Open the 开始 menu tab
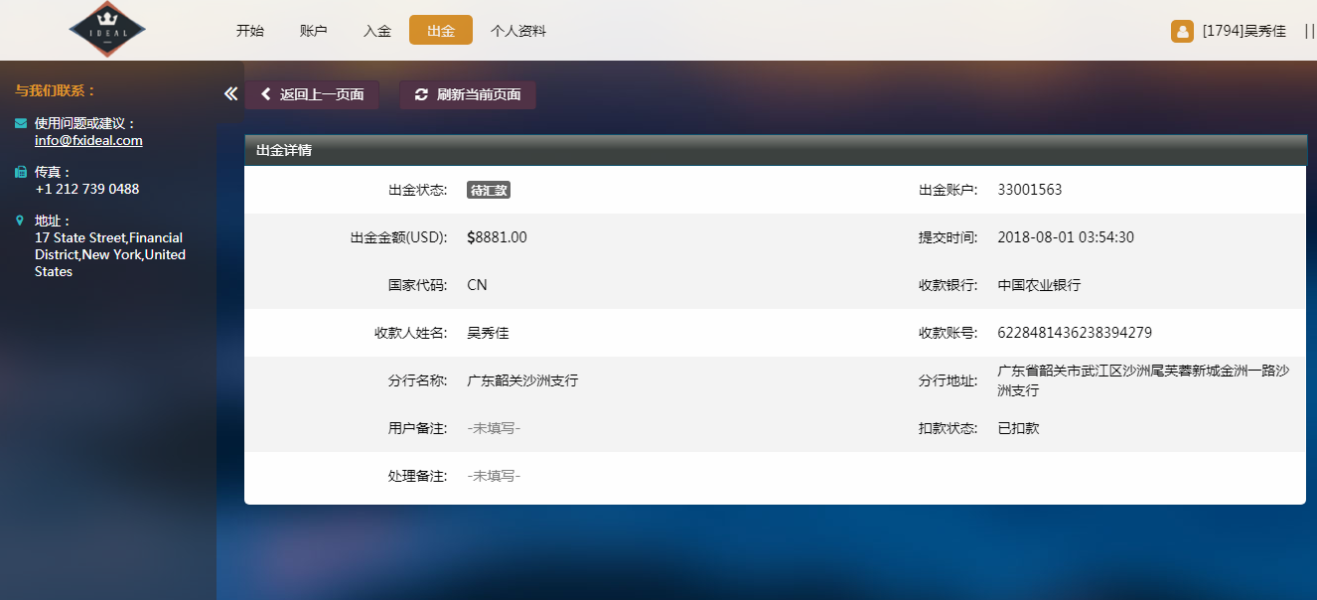 tap(250, 31)
